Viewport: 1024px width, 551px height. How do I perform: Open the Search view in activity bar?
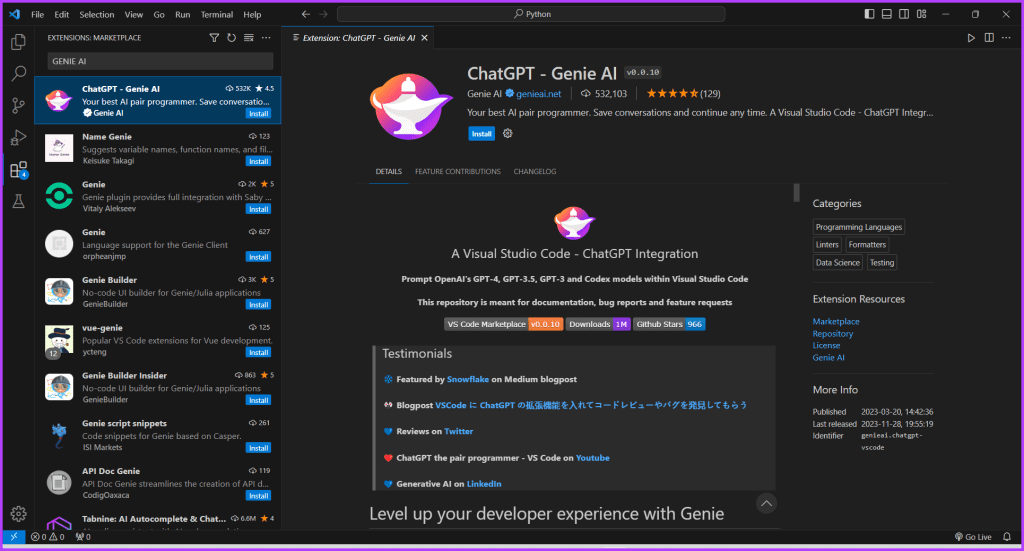(18, 73)
